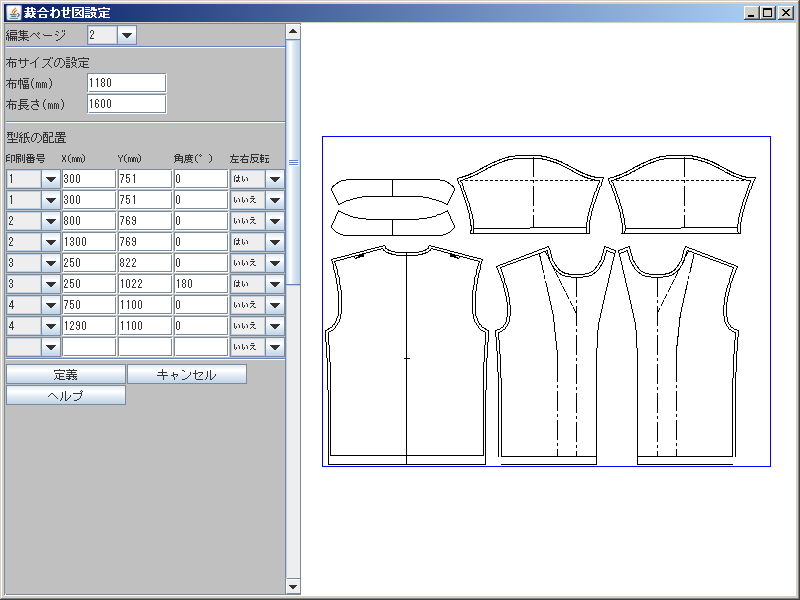Click the 角度(°) column header
800x600 pixels.
193,159
